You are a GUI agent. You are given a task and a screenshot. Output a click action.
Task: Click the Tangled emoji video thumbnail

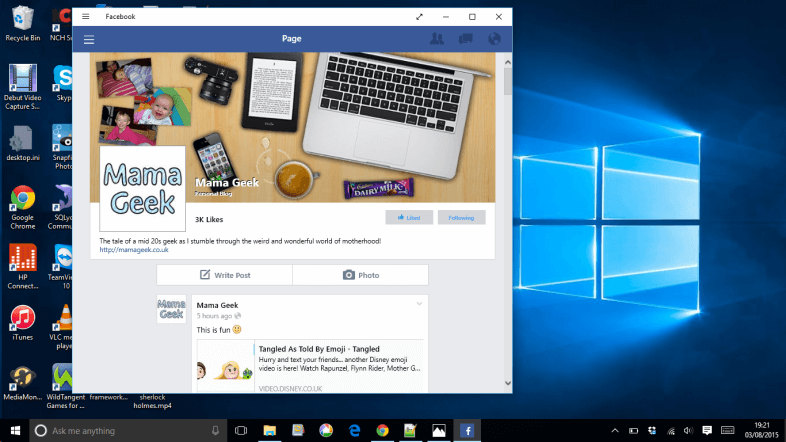pos(226,366)
